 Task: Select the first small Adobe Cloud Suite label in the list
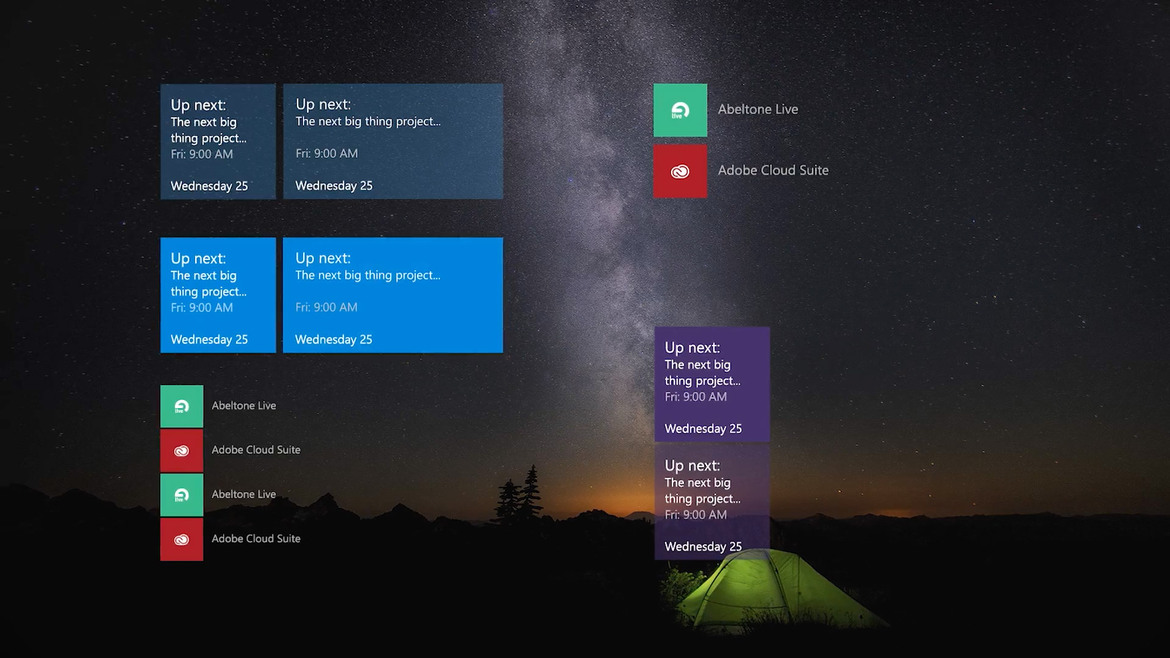(256, 449)
